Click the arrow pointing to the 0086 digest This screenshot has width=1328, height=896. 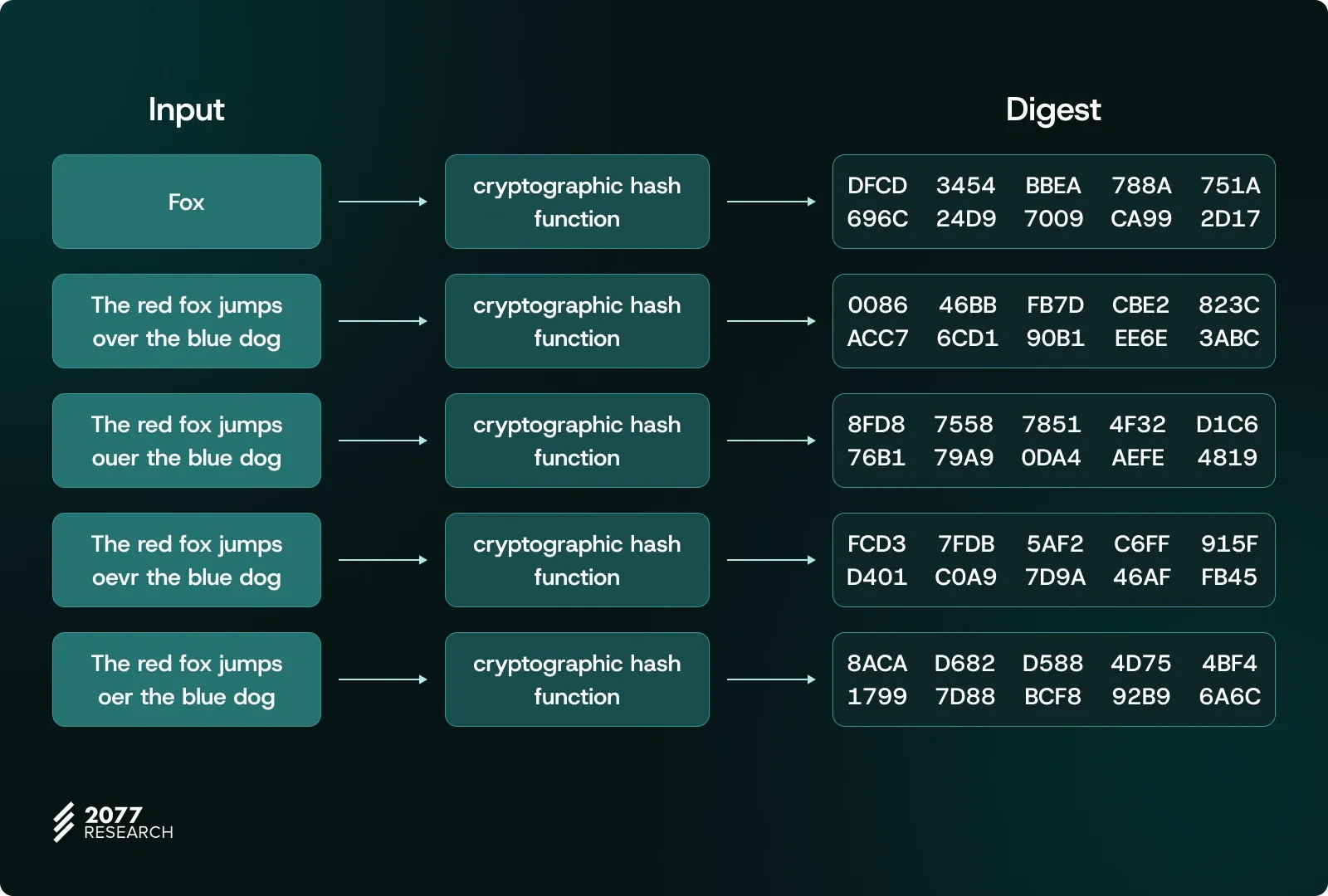pos(771,321)
